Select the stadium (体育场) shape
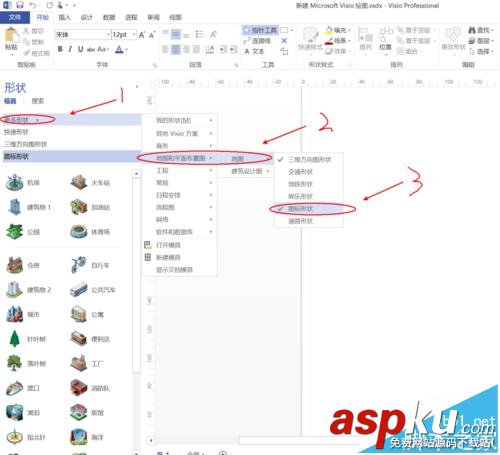This screenshot has height=455, width=500. (91, 232)
